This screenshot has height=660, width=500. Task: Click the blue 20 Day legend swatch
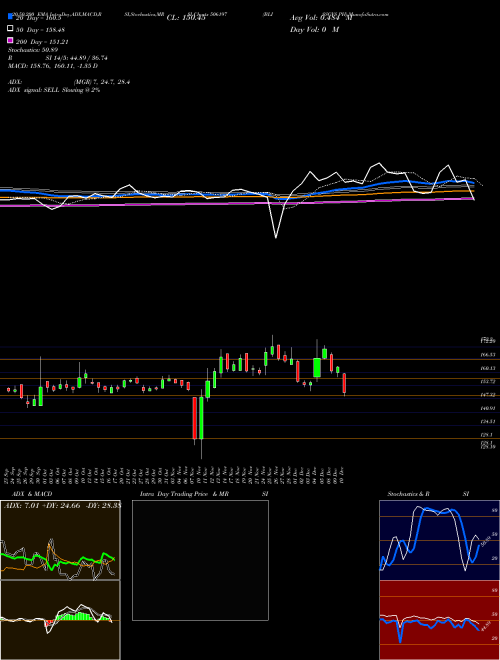[x=10, y=16]
